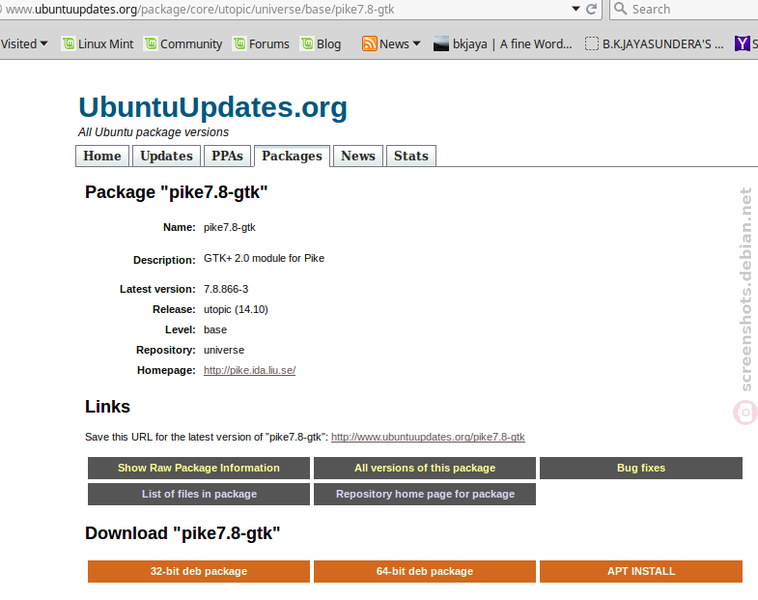Image resolution: width=758 pixels, height=600 pixels.
Task: Open the B.K.JAYASUNDERA'S bookmark
Action: click(x=654, y=44)
